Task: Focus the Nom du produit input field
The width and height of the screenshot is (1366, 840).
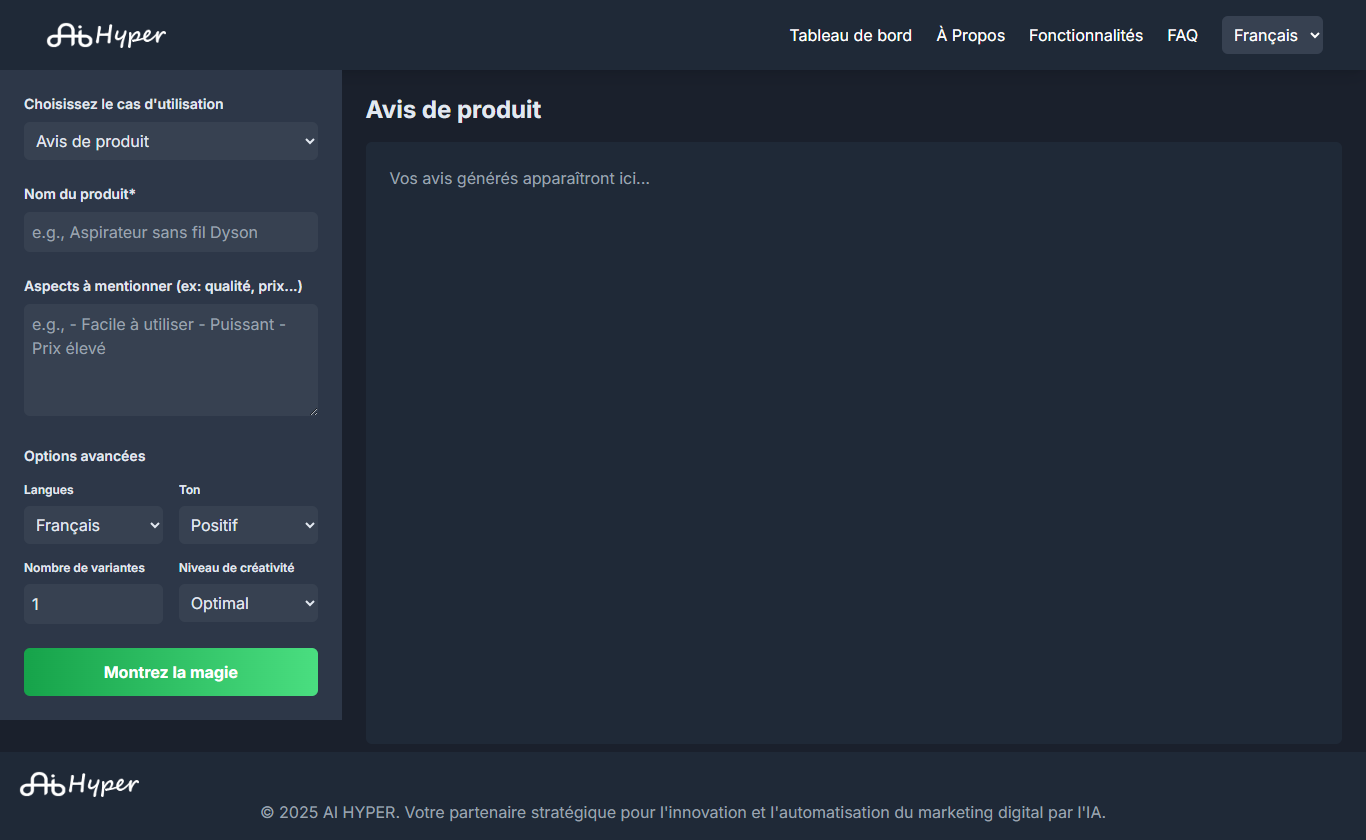Action: coord(171,232)
